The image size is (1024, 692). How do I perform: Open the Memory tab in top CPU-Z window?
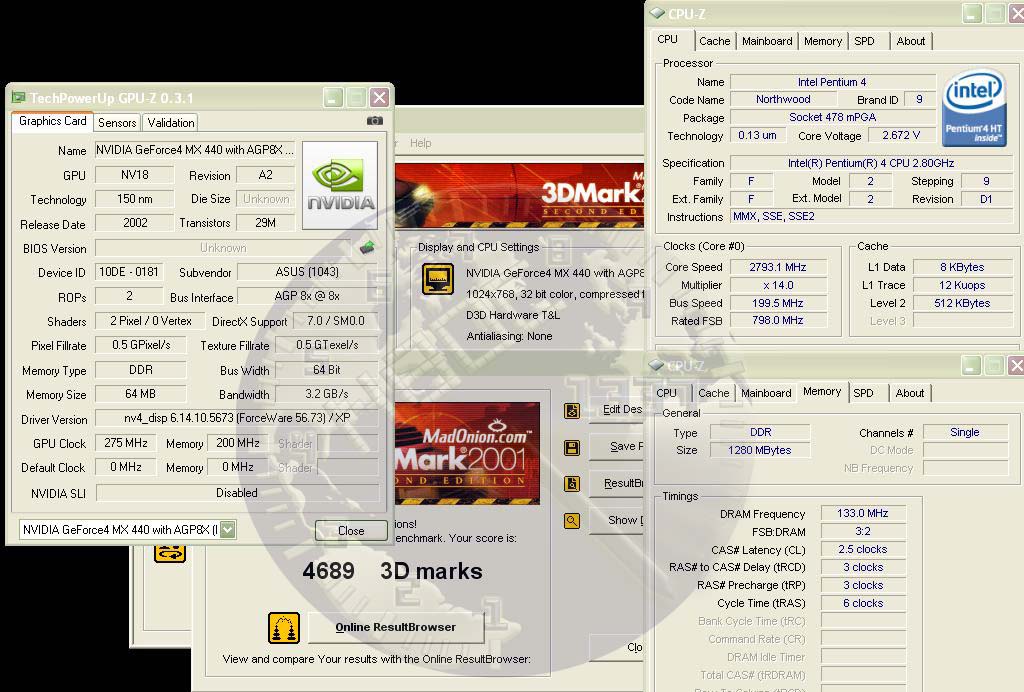[x=823, y=41]
